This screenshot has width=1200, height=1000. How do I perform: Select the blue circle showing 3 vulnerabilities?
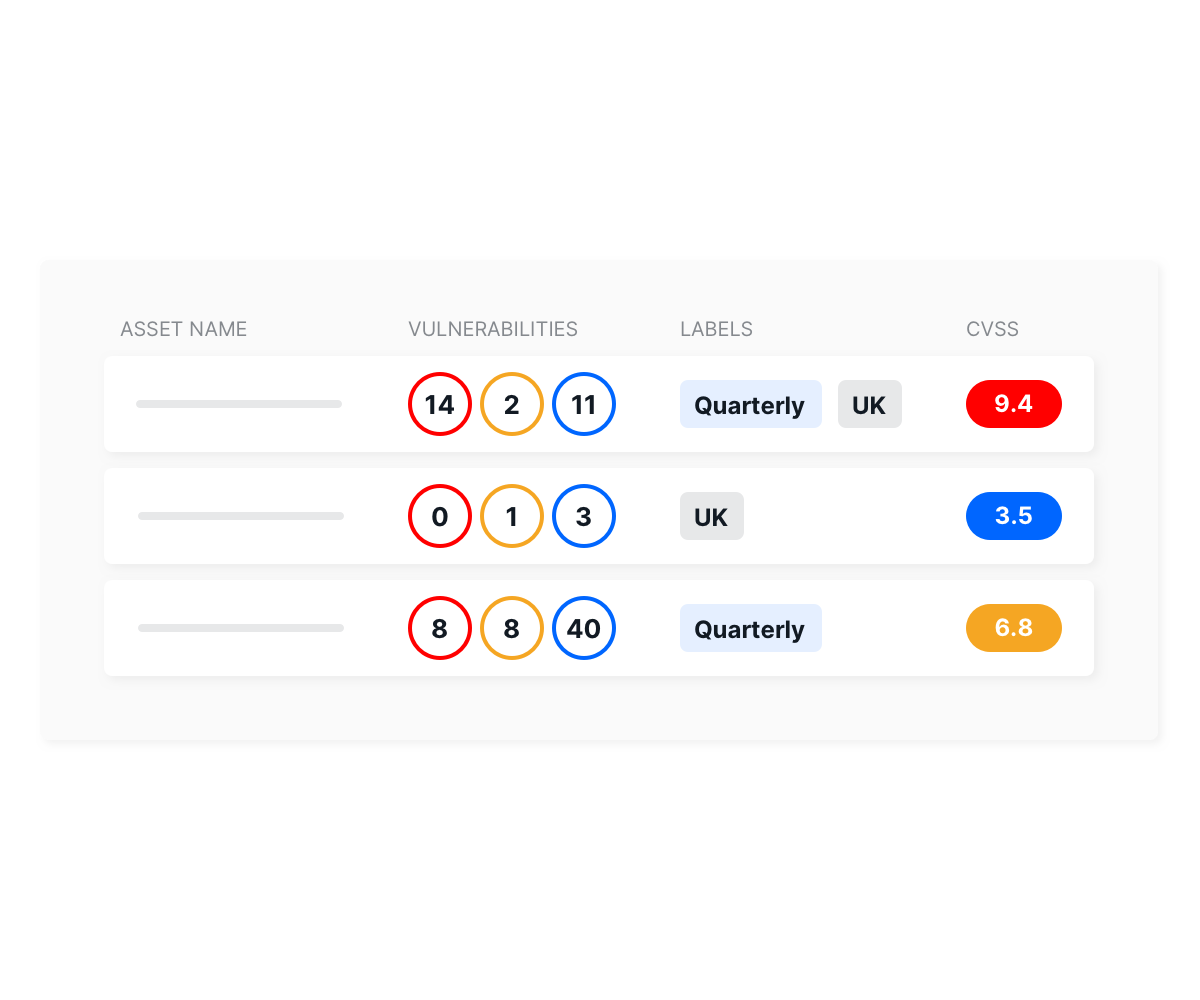pos(584,516)
